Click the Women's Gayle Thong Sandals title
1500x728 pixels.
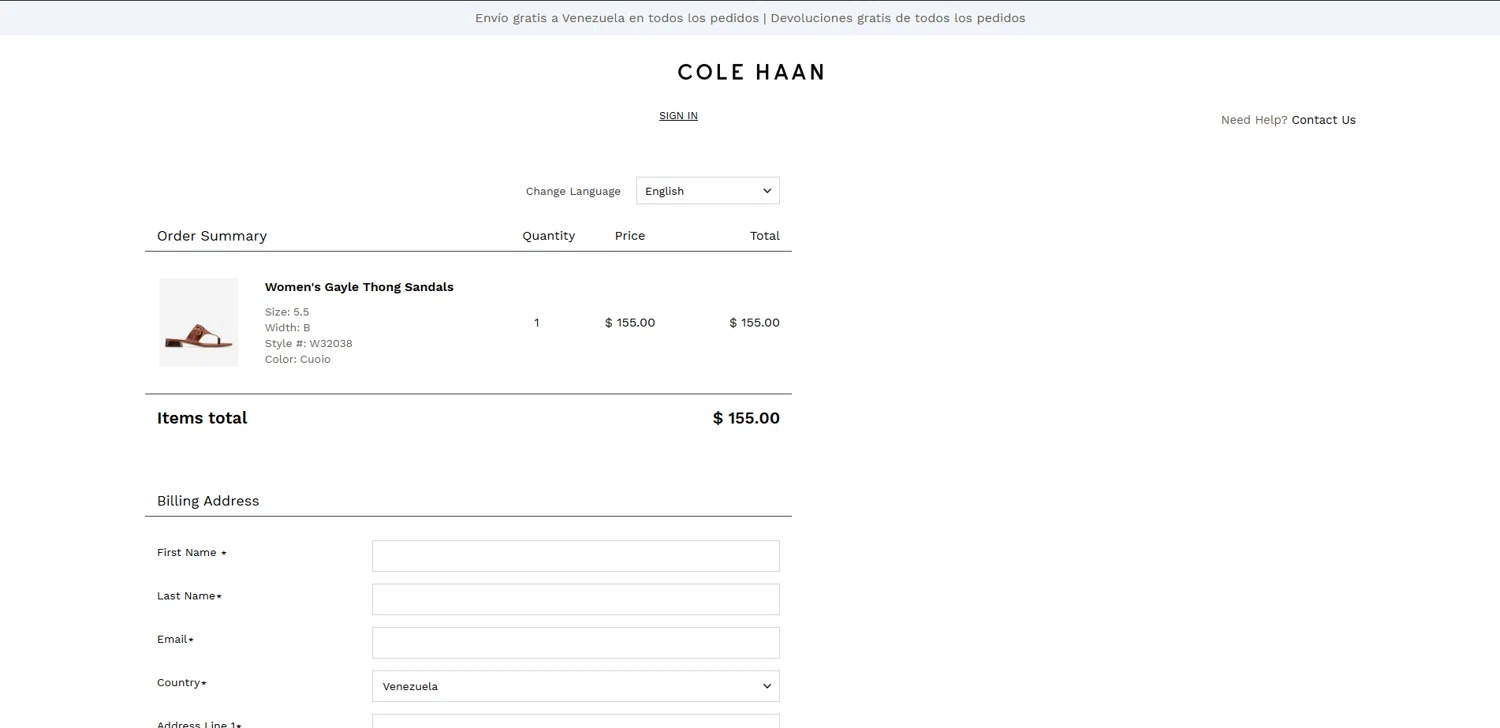click(359, 287)
